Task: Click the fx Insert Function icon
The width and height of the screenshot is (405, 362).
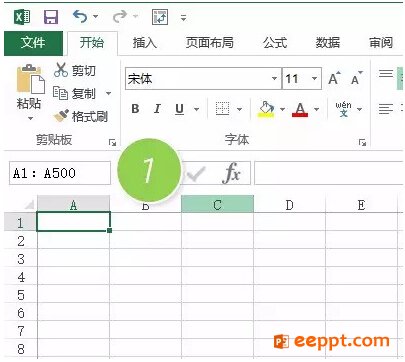Action: tap(232, 173)
